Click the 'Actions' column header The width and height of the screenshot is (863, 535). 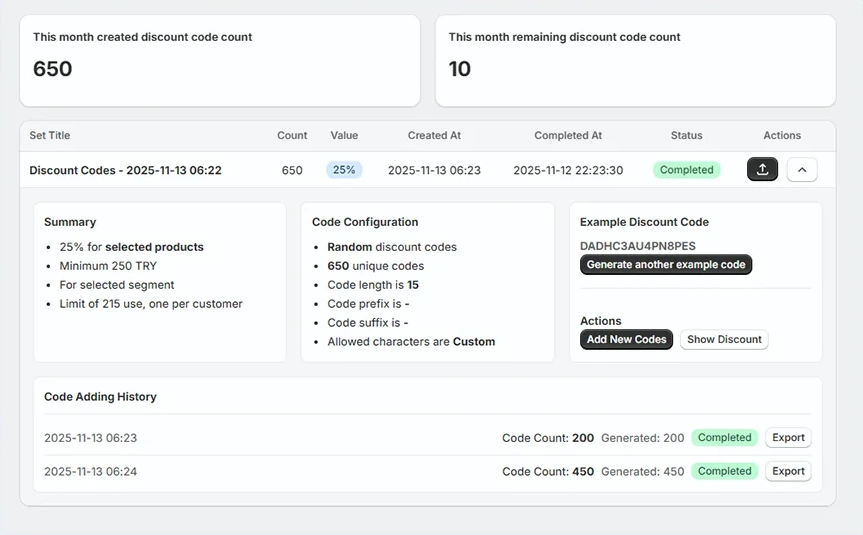pos(782,135)
